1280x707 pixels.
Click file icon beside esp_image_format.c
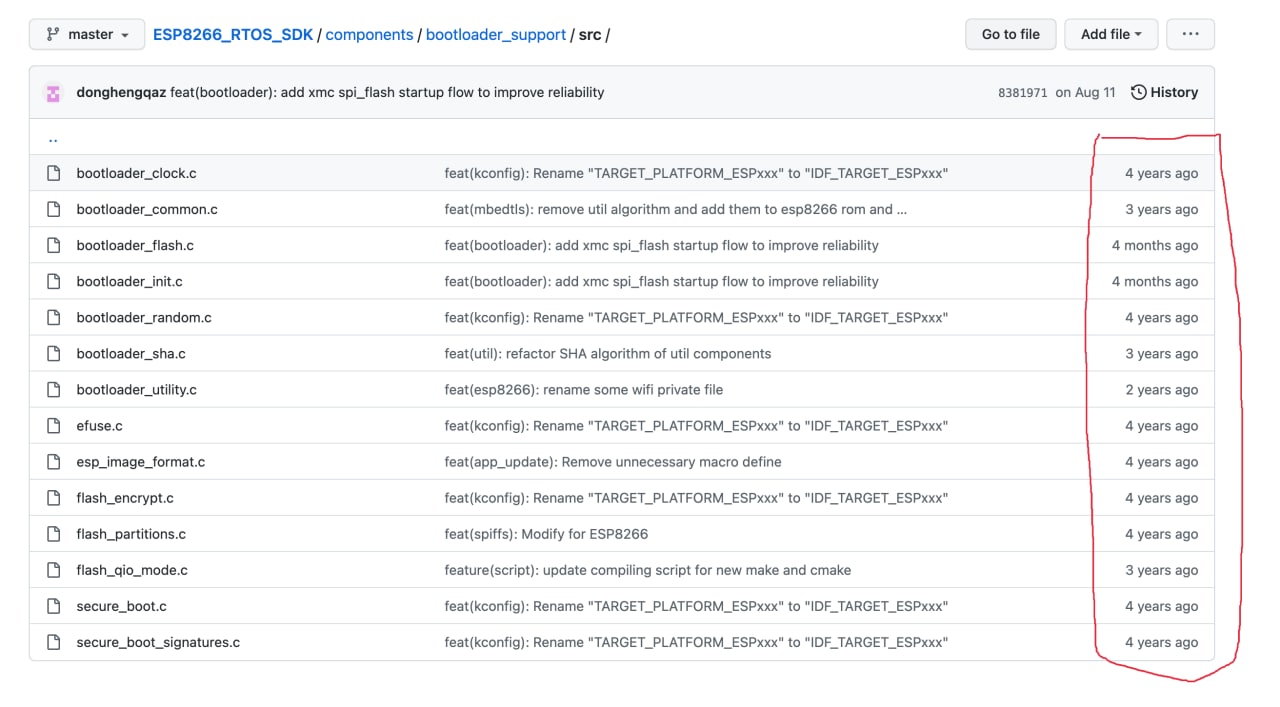(x=54, y=462)
